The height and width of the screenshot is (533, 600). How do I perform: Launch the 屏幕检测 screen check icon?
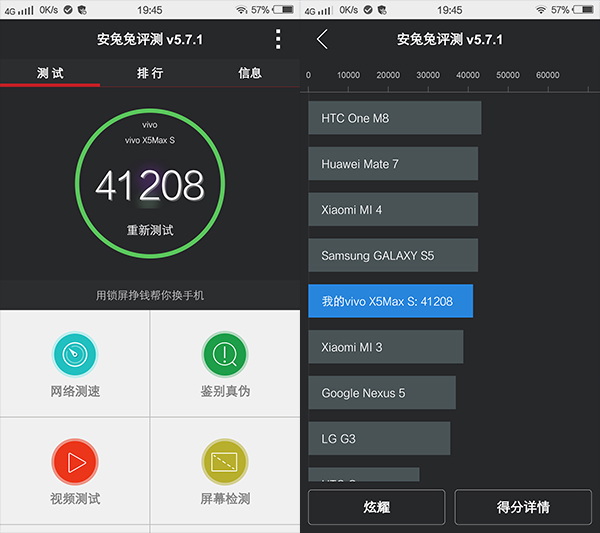click(225, 462)
